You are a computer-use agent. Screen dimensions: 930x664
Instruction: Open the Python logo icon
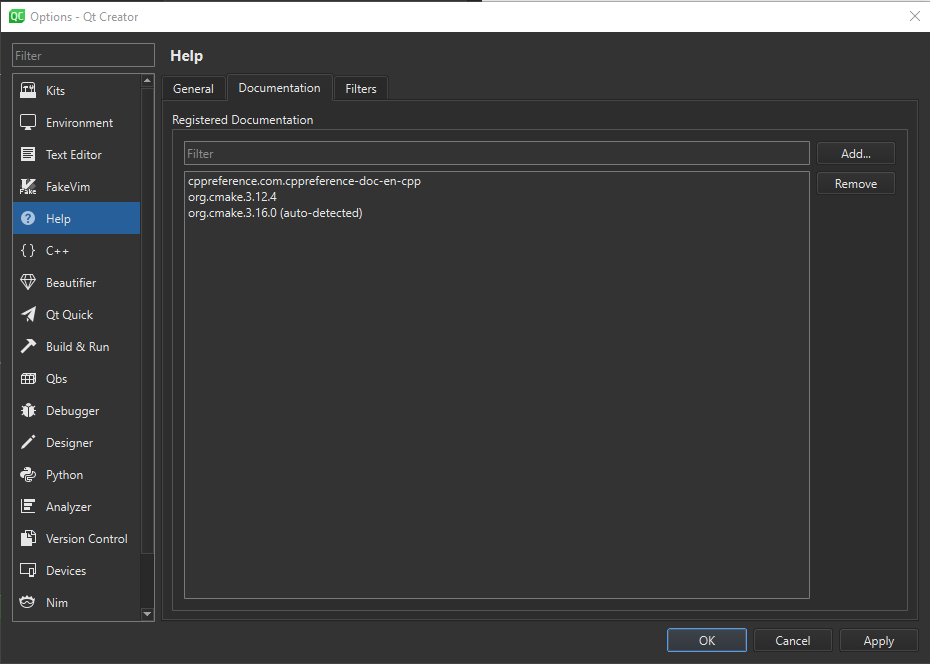click(x=28, y=474)
